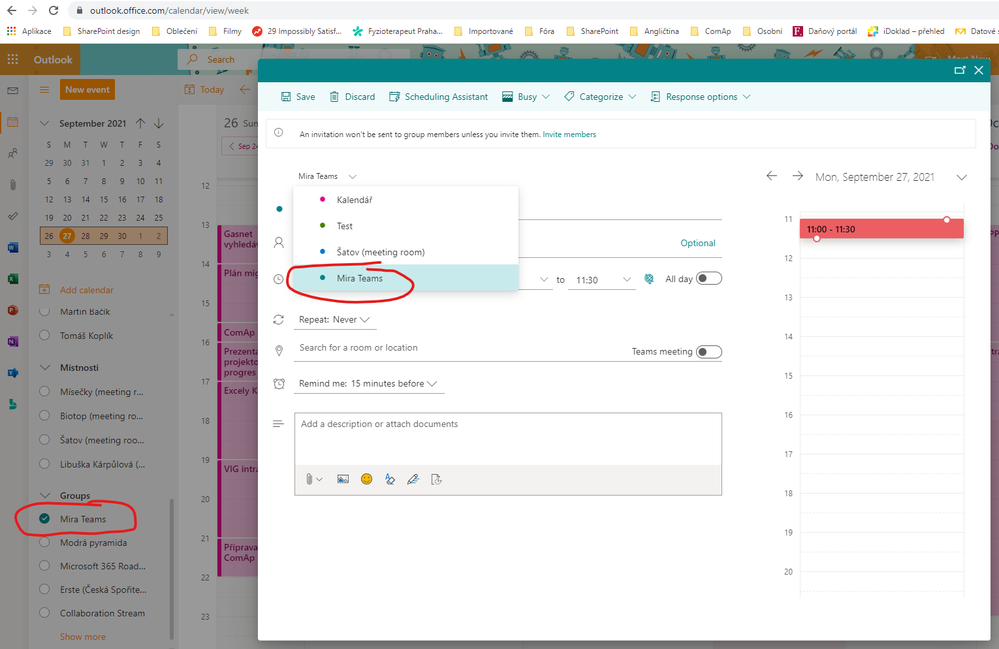This screenshot has height=649, width=999.
Task: Insert an emoji in description toolbar
Action: point(366,479)
